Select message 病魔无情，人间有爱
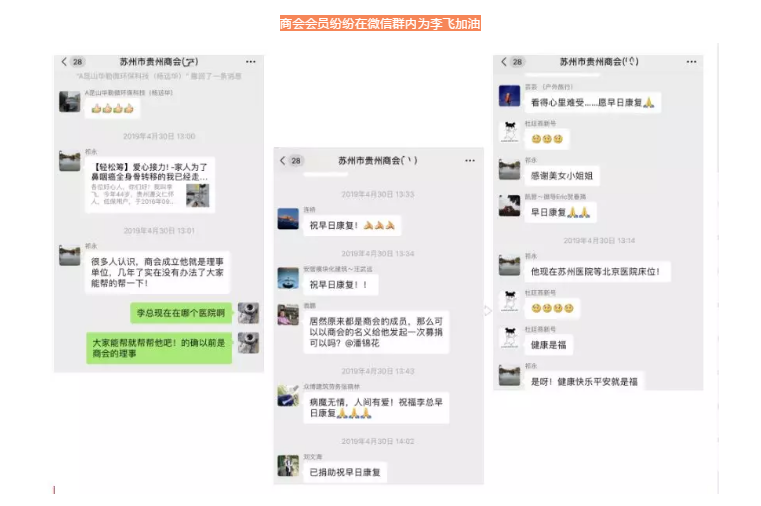This screenshot has width=761, height=506. [376, 408]
